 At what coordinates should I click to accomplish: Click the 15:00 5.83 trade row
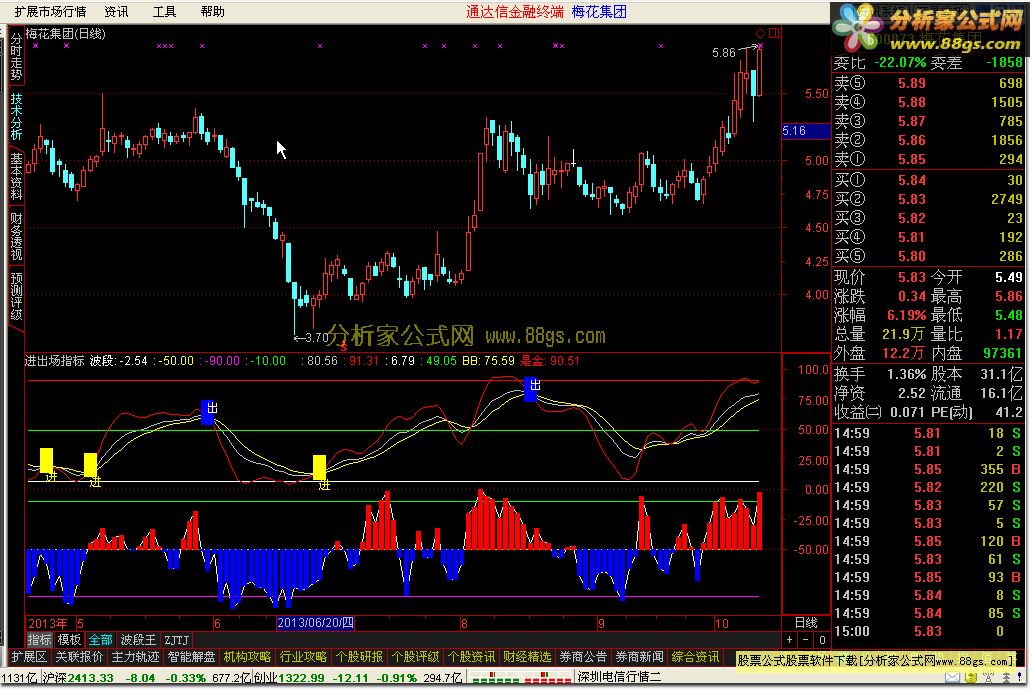pyautogui.click(x=929, y=631)
